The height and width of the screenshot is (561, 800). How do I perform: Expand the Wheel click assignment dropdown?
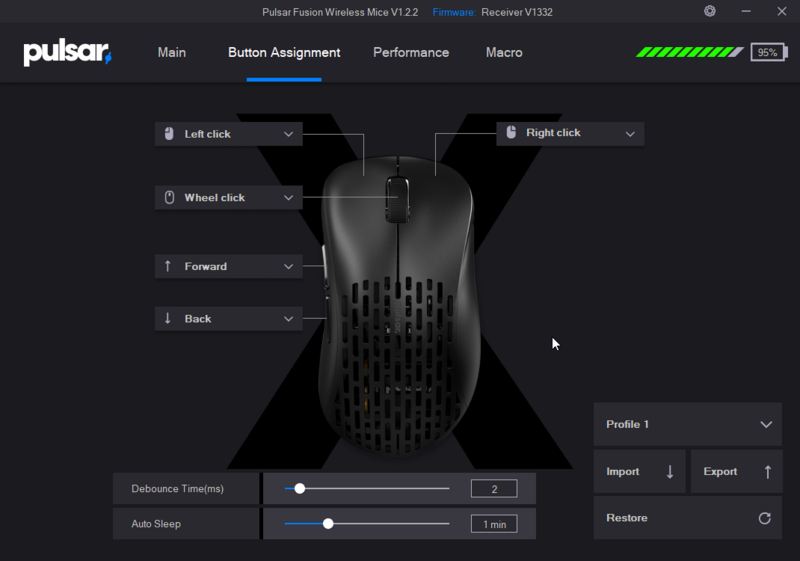pos(229,197)
